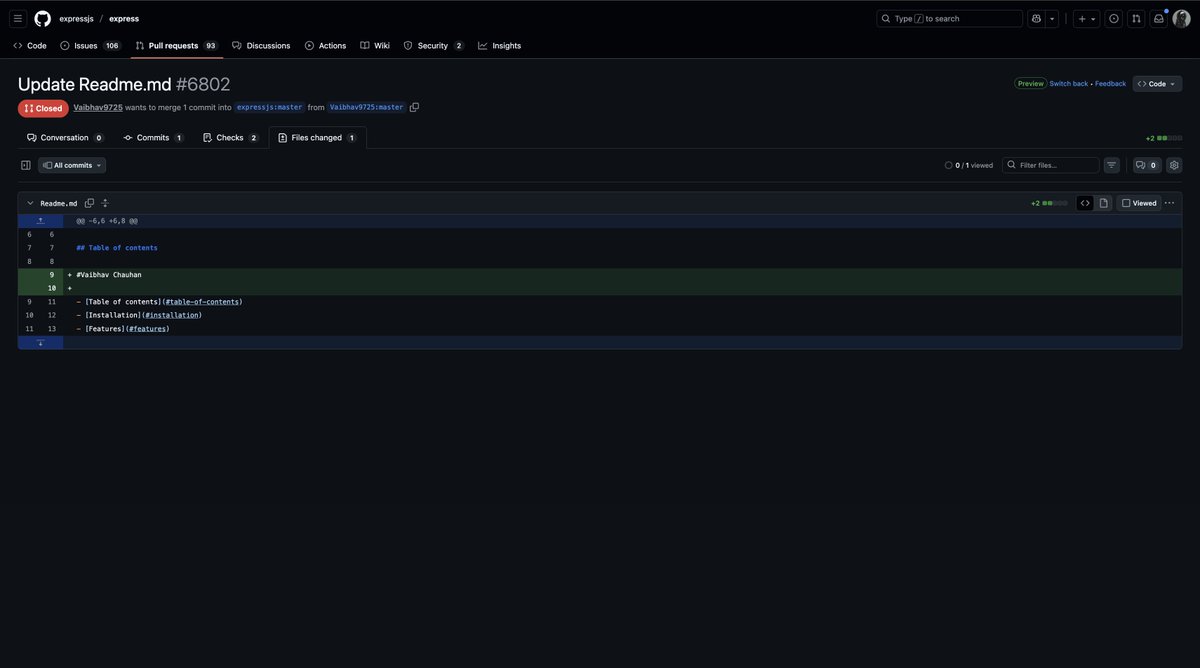Open the Security tab
1200x668 pixels.
[x=434, y=45]
